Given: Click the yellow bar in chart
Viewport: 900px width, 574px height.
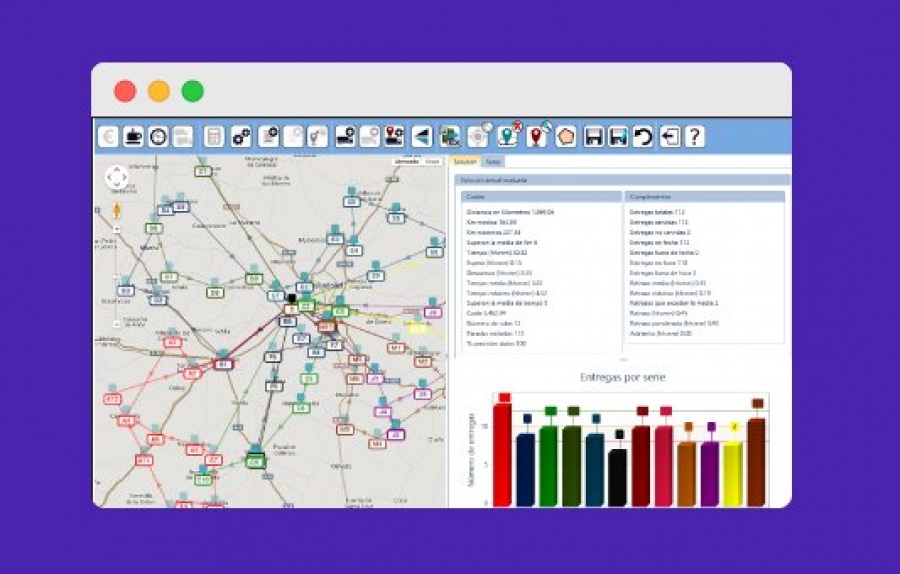Looking at the screenshot, I should click(733, 474).
